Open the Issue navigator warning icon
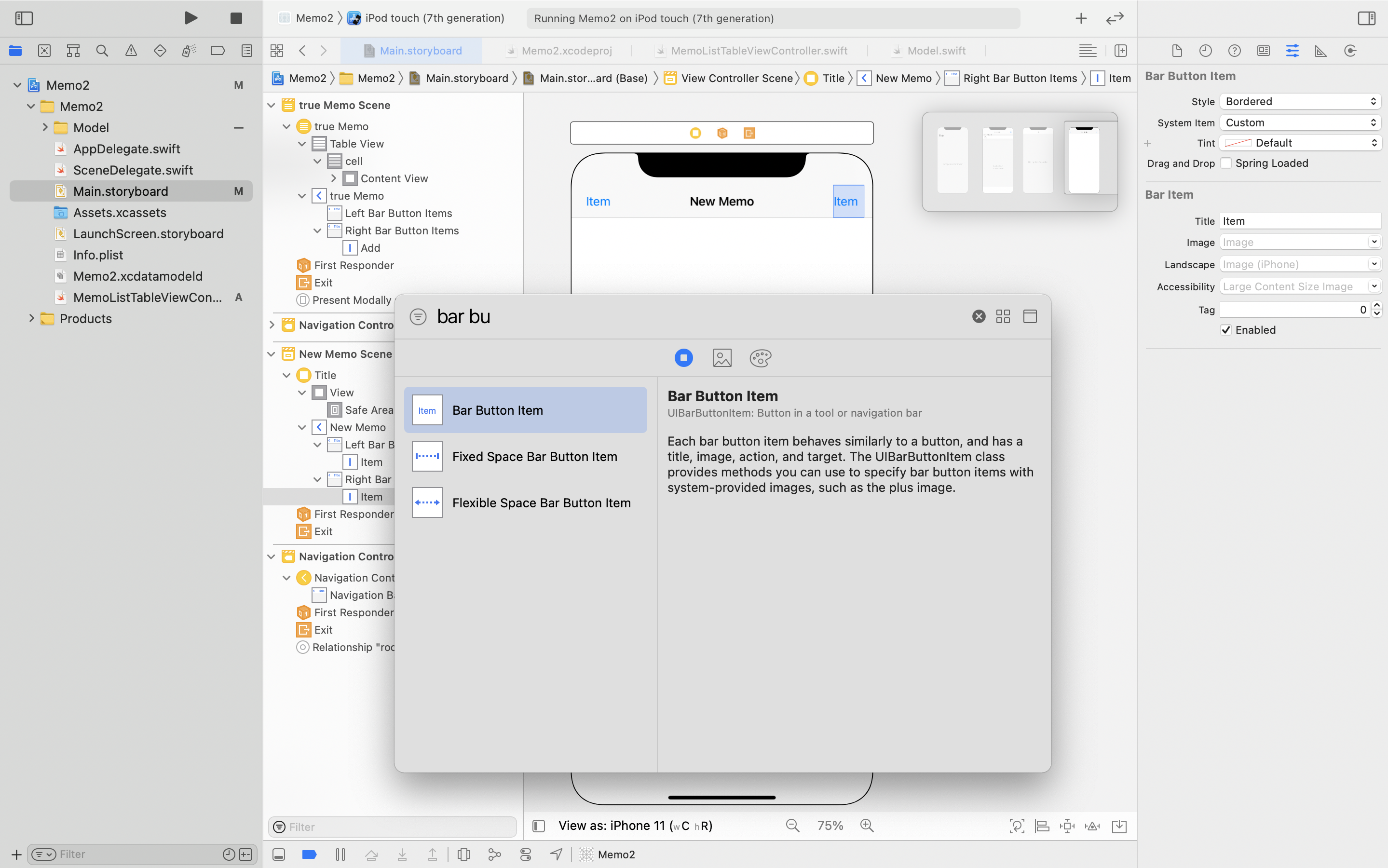This screenshot has height=868, width=1388. 131,51
